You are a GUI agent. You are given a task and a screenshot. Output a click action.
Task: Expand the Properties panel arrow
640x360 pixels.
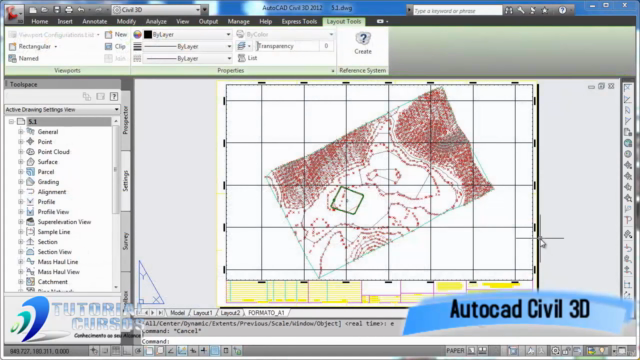coord(333,71)
